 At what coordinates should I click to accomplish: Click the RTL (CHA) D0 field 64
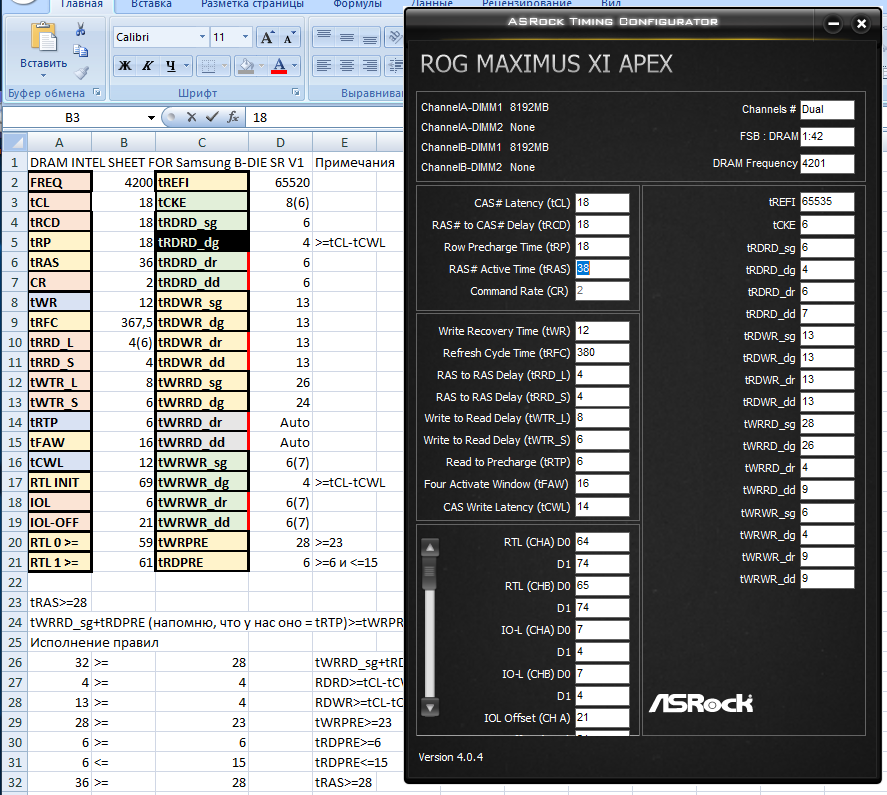[x=602, y=542]
